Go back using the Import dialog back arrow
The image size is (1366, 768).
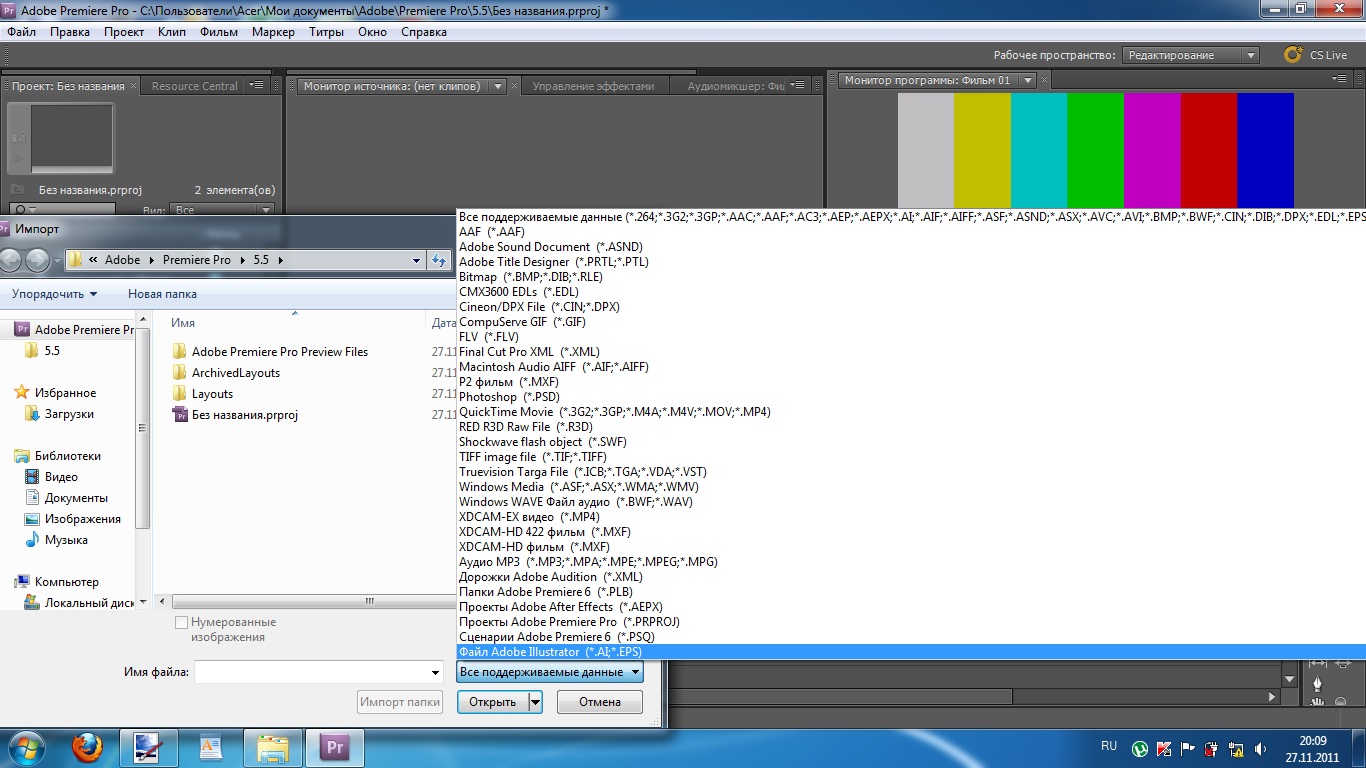point(11,260)
